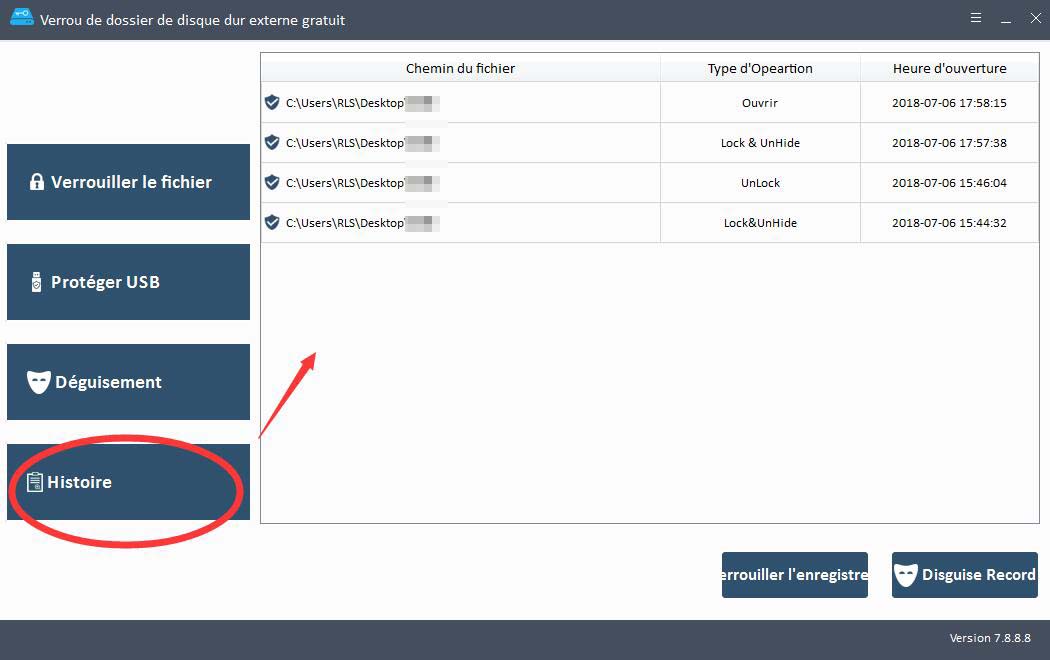Go to the Déguisement section
1050x660 pixels.
(x=128, y=382)
